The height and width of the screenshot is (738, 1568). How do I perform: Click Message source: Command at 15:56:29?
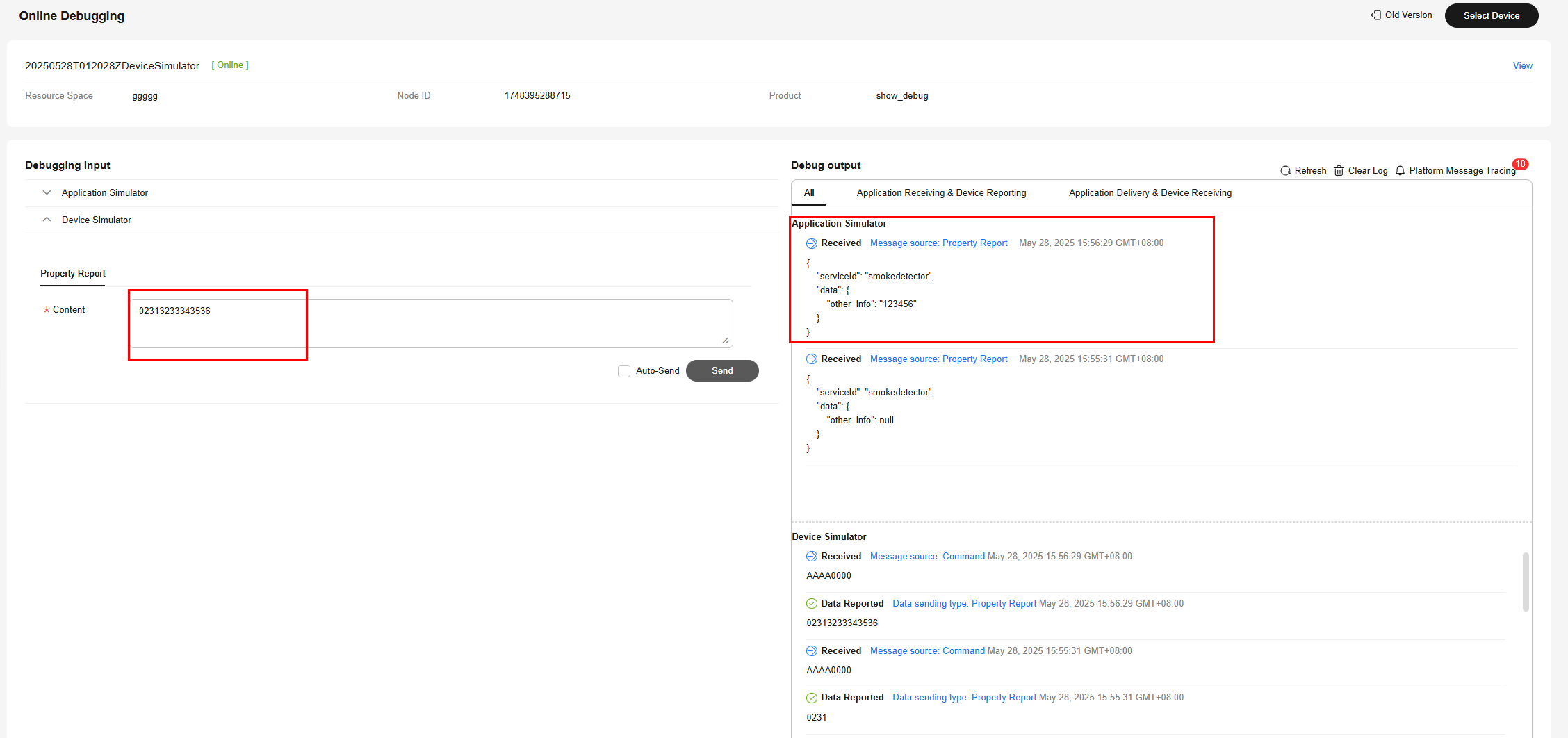coord(927,557)
